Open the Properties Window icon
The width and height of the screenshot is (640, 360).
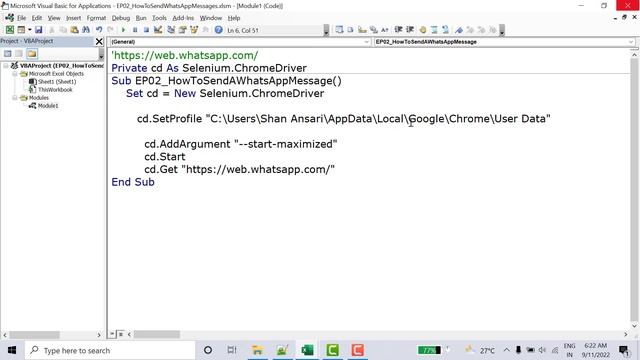(x=182, y=30)
